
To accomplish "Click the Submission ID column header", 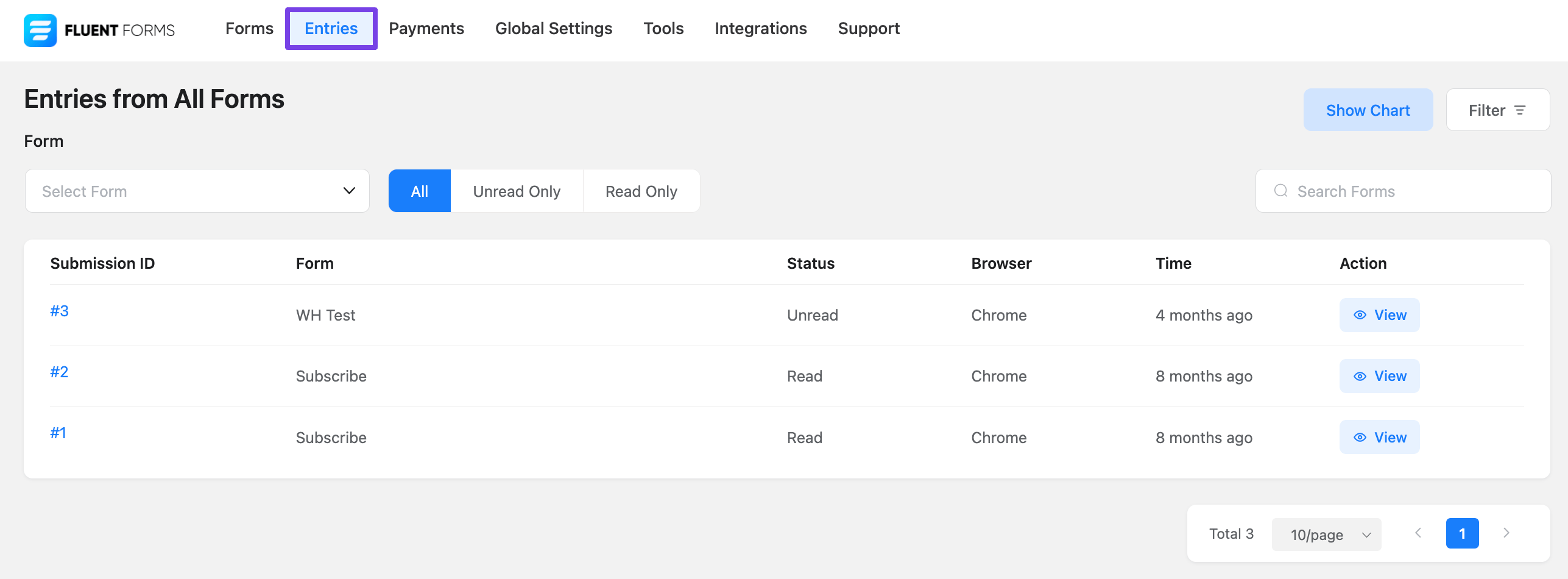I will point(102,263).
